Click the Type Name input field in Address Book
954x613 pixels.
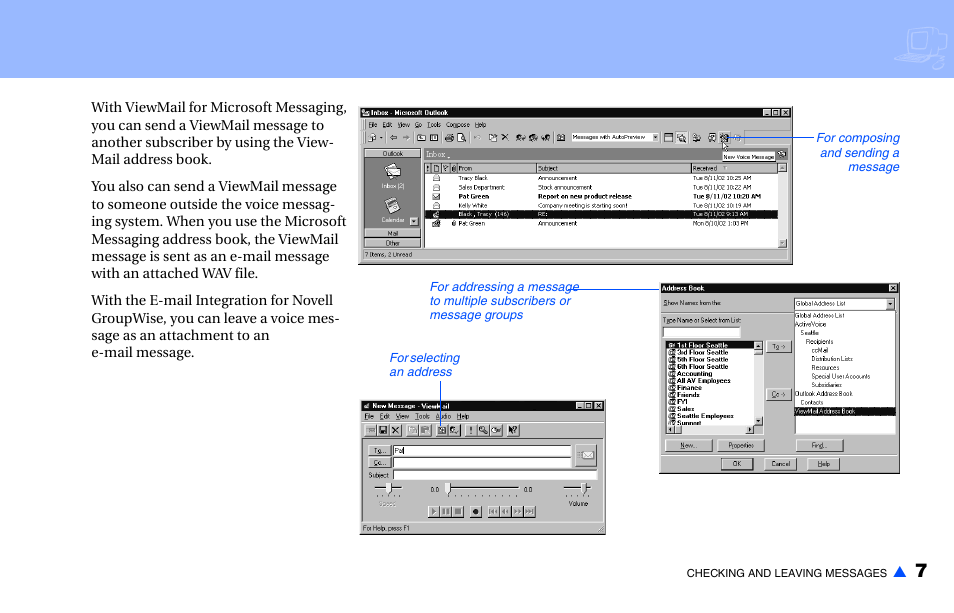(x=702, y=332)
